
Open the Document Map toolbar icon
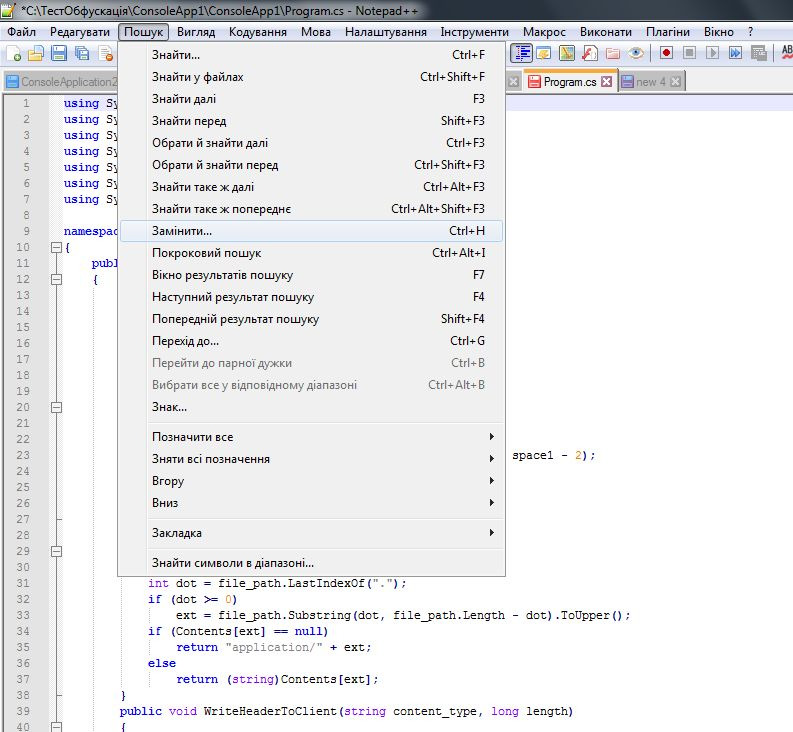(566, 53)
